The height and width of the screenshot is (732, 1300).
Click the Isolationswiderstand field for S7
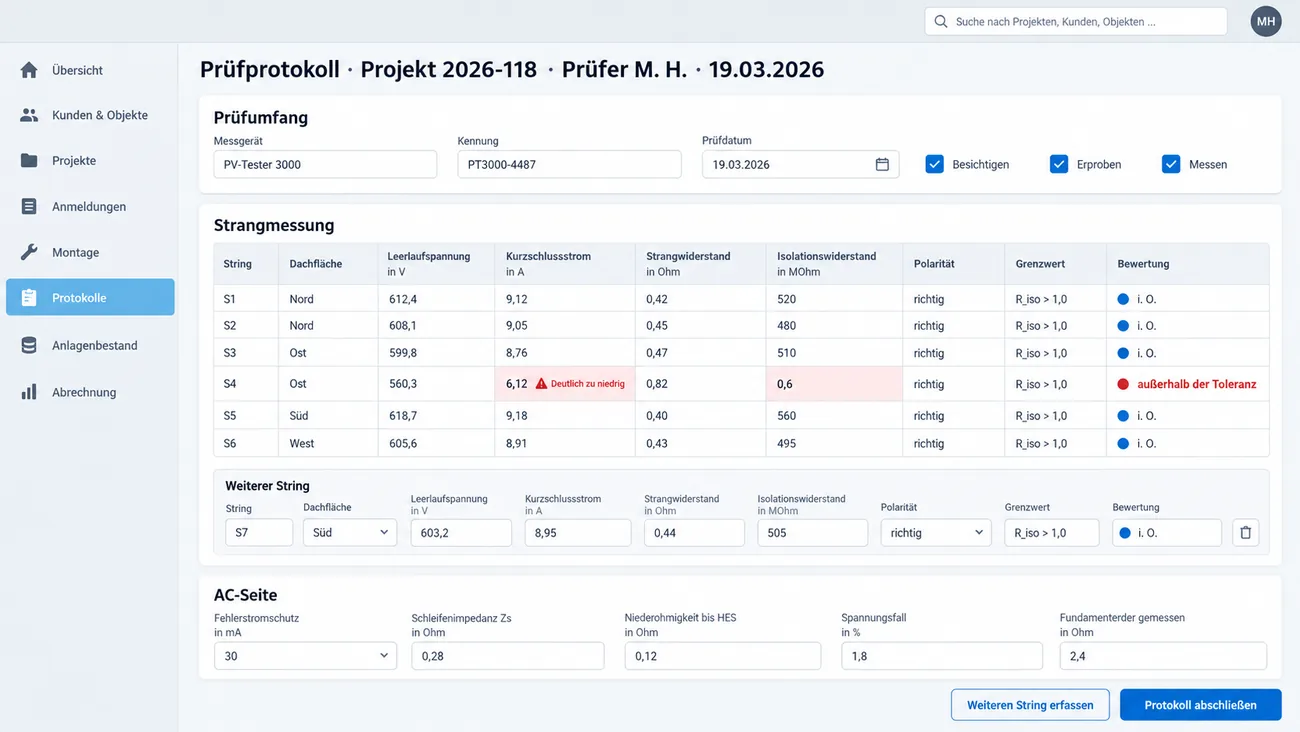click(x=812, y=533)
